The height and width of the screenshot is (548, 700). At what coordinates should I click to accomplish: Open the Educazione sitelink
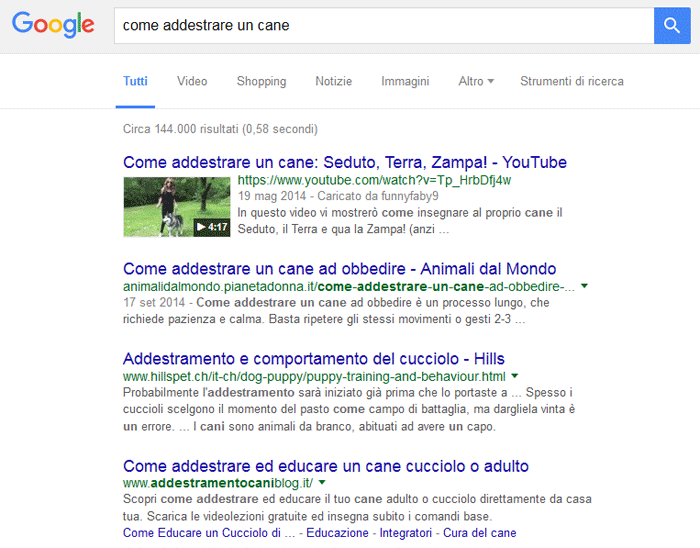point(338,533)
